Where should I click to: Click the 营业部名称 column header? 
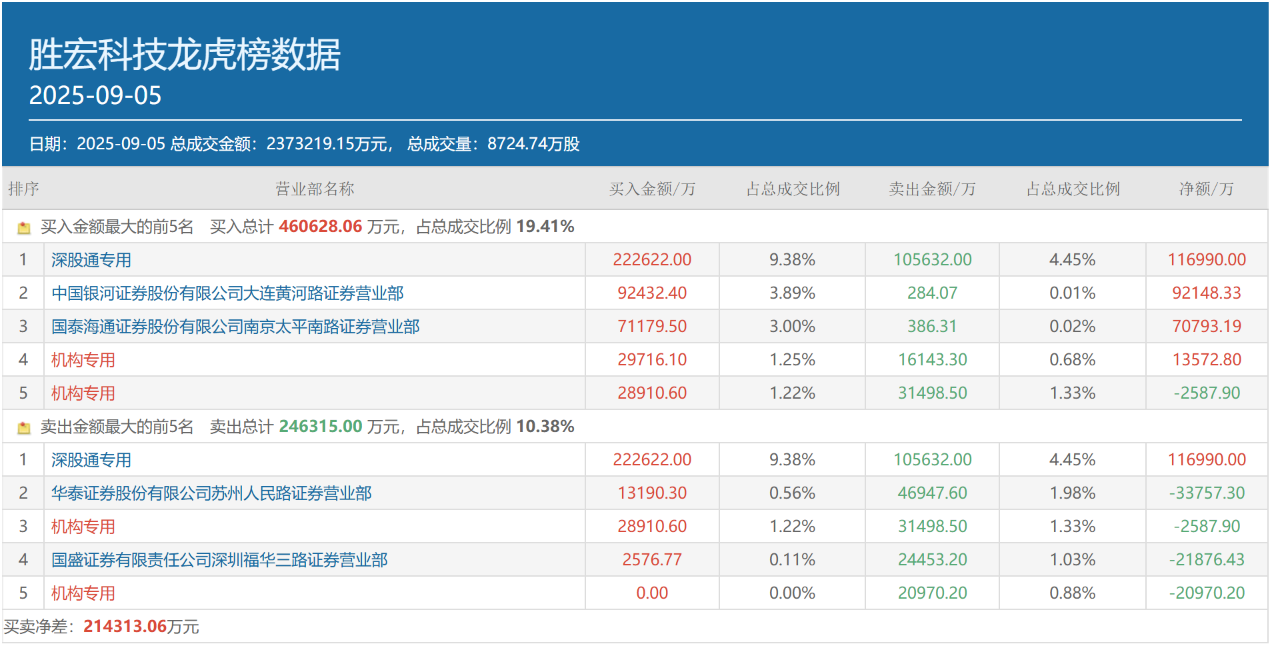coord(314,189)
